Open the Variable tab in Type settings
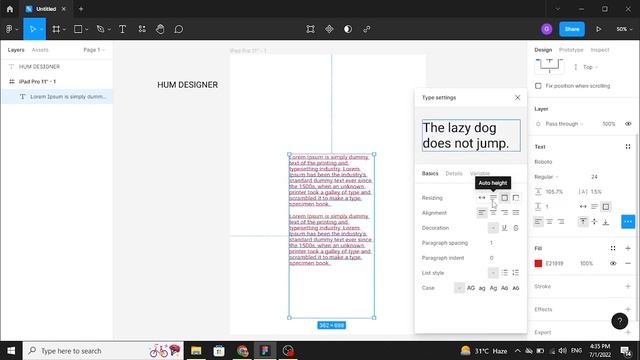Viewport: 640px width, 360px height. pyautogui.click(x=480, y=173)
